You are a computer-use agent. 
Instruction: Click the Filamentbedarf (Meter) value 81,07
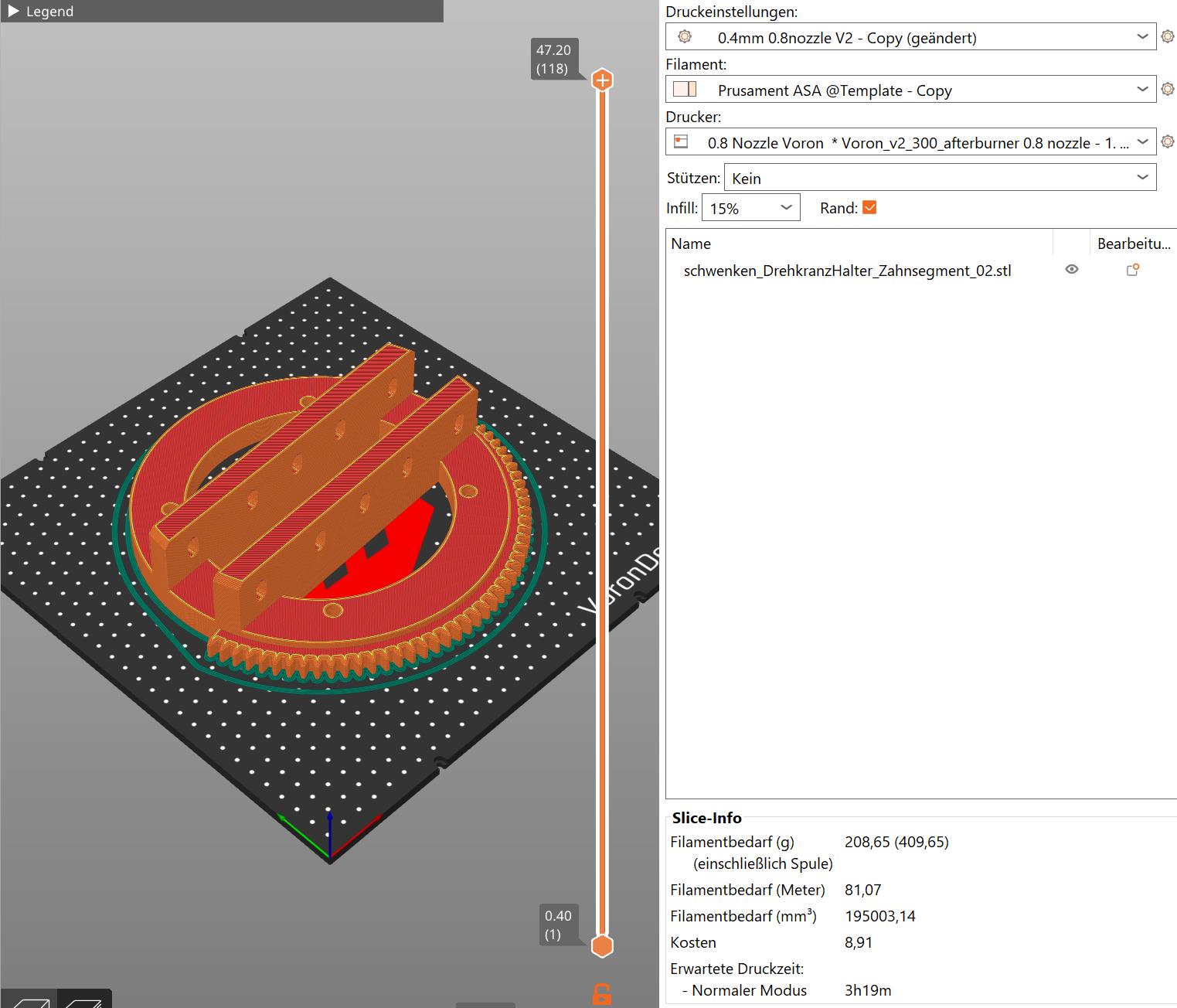coord(863,890)
